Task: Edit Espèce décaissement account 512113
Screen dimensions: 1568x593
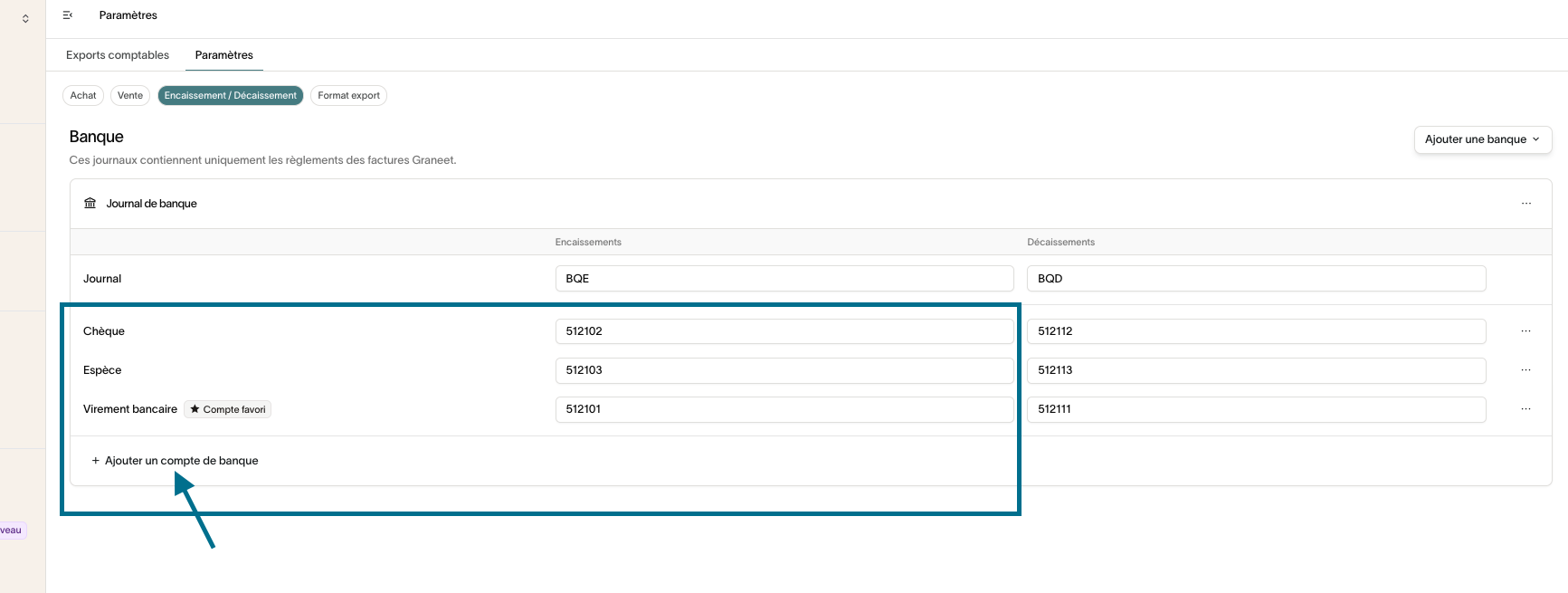Action: 1257,370
